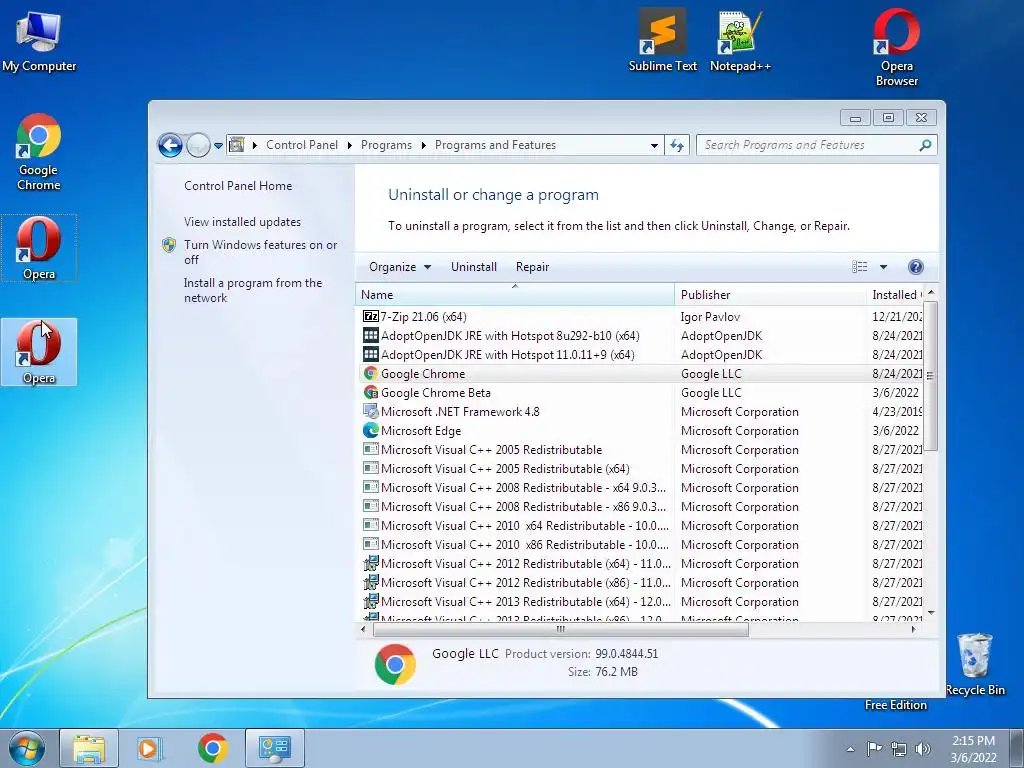Click the Windows Start button
1024x768 pixels.
click(x=27, y=748)
